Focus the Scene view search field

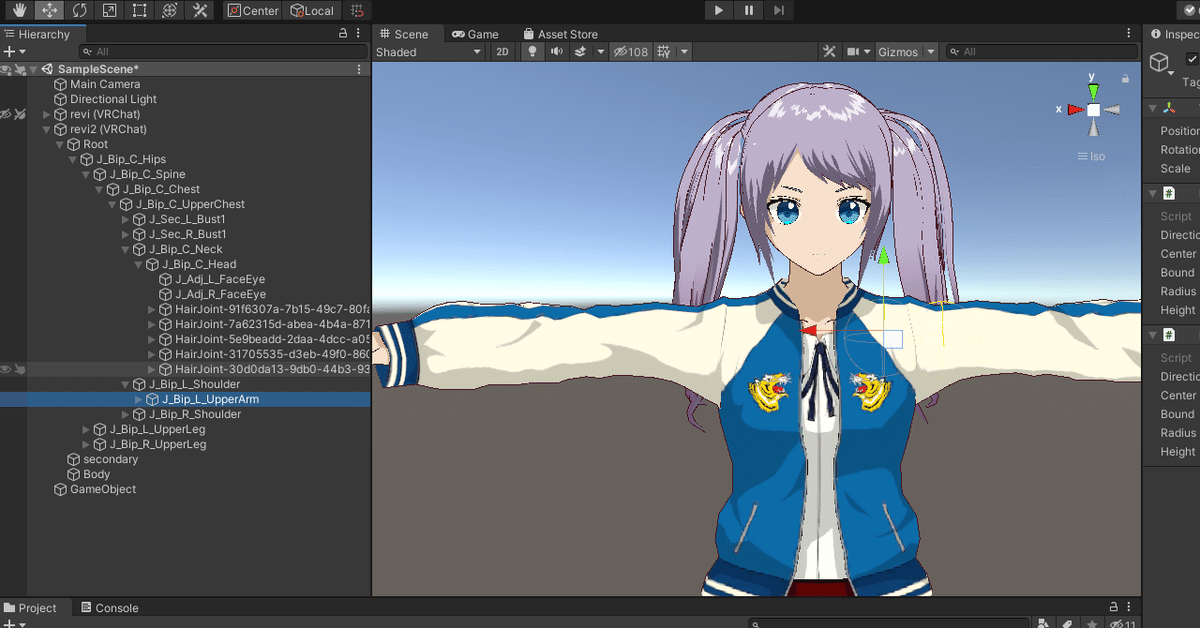click(1041, 52)
